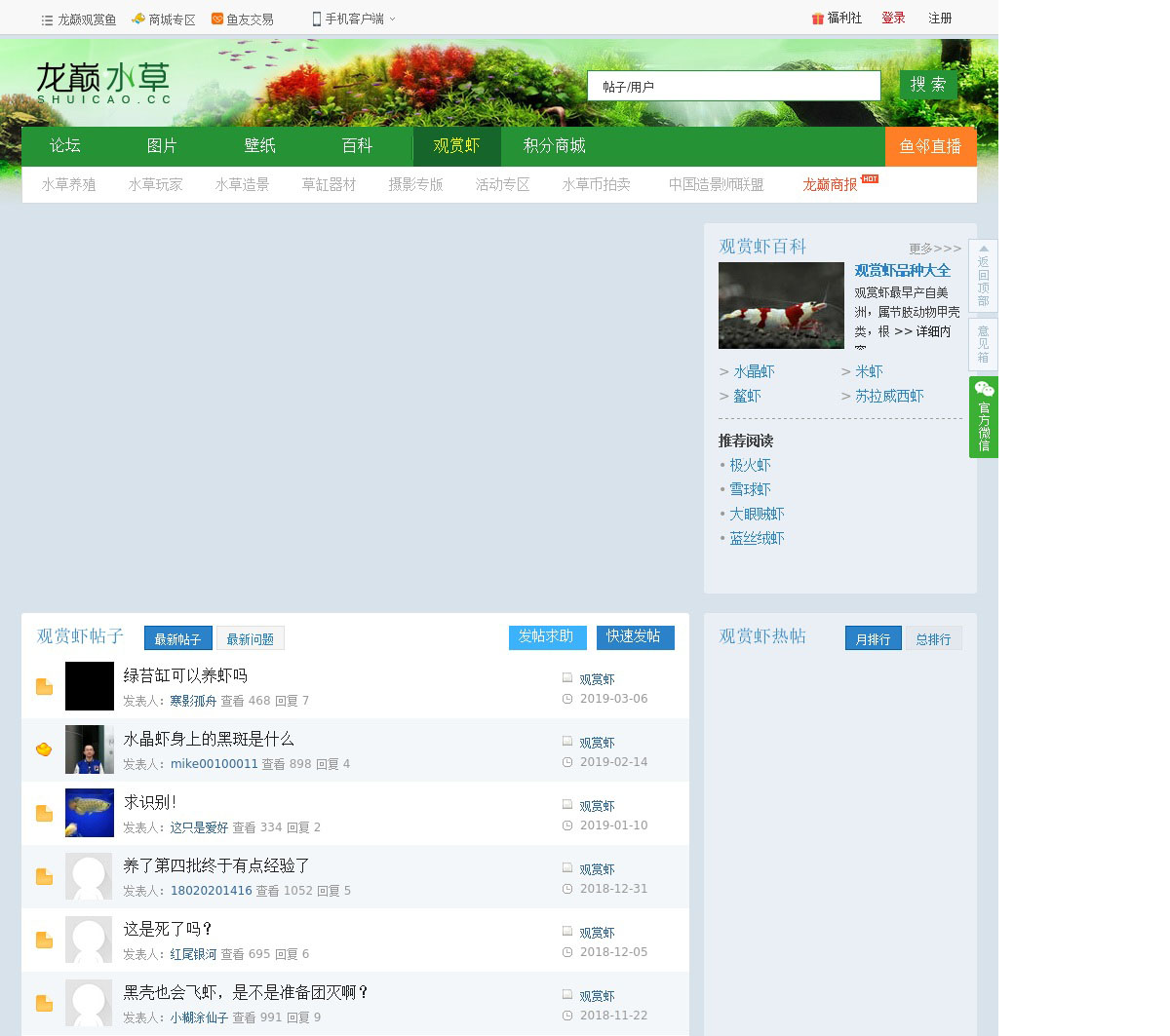The width and height of the screenshot is (1170, 1036).
Task: Expand the 手机客户端 dropdown arrow
Action: pos(392,19)
